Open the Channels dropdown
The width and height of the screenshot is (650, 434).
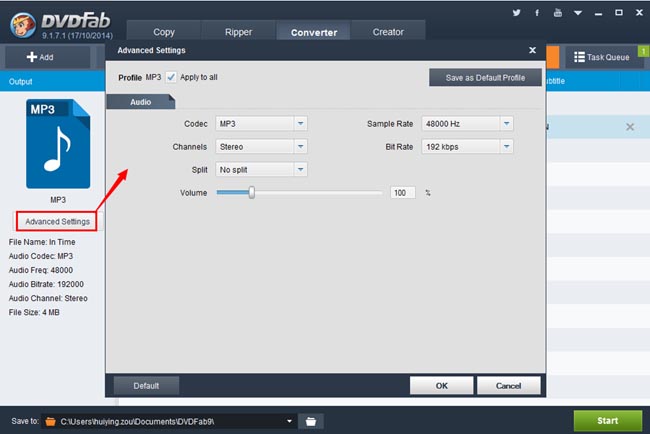click(x=261, y=146)
